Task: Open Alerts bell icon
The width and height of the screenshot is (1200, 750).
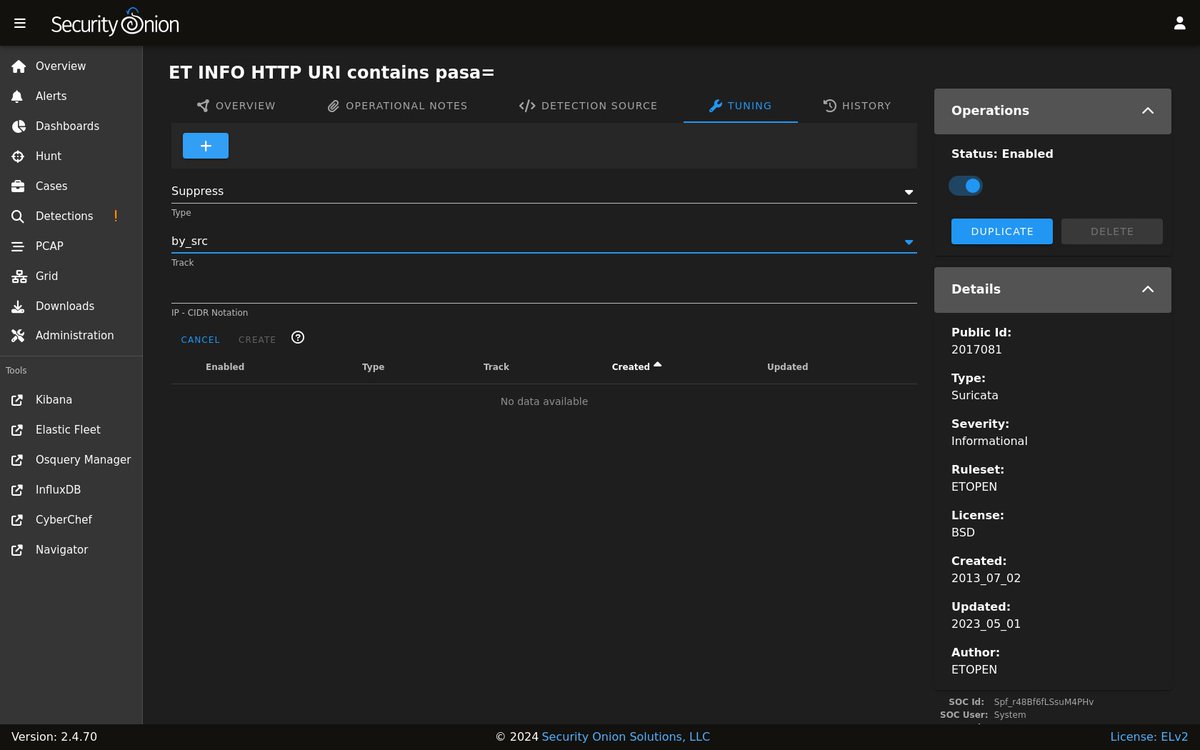Action: 17,96
